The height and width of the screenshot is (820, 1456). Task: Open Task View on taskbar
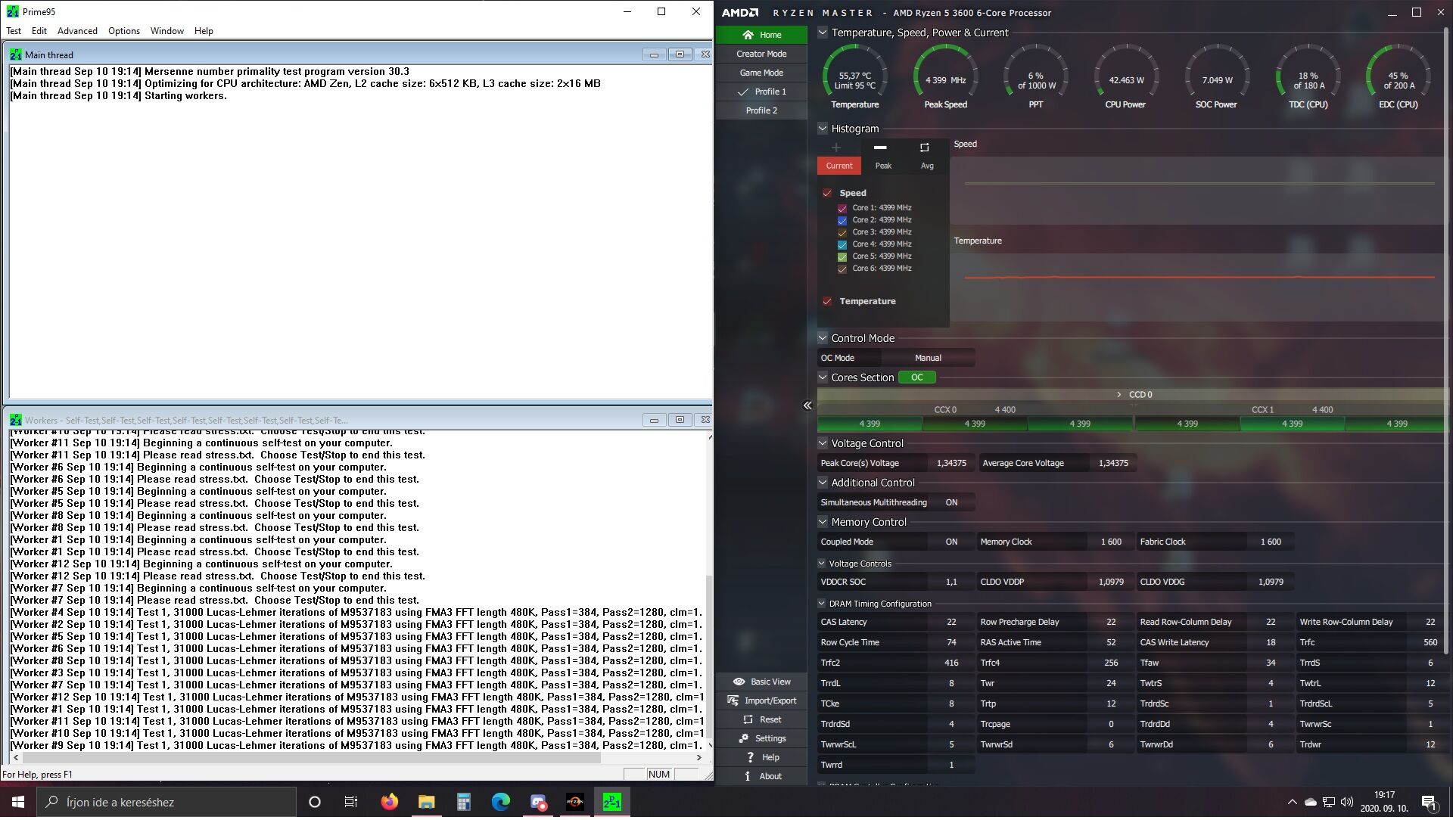pos(351,803)
